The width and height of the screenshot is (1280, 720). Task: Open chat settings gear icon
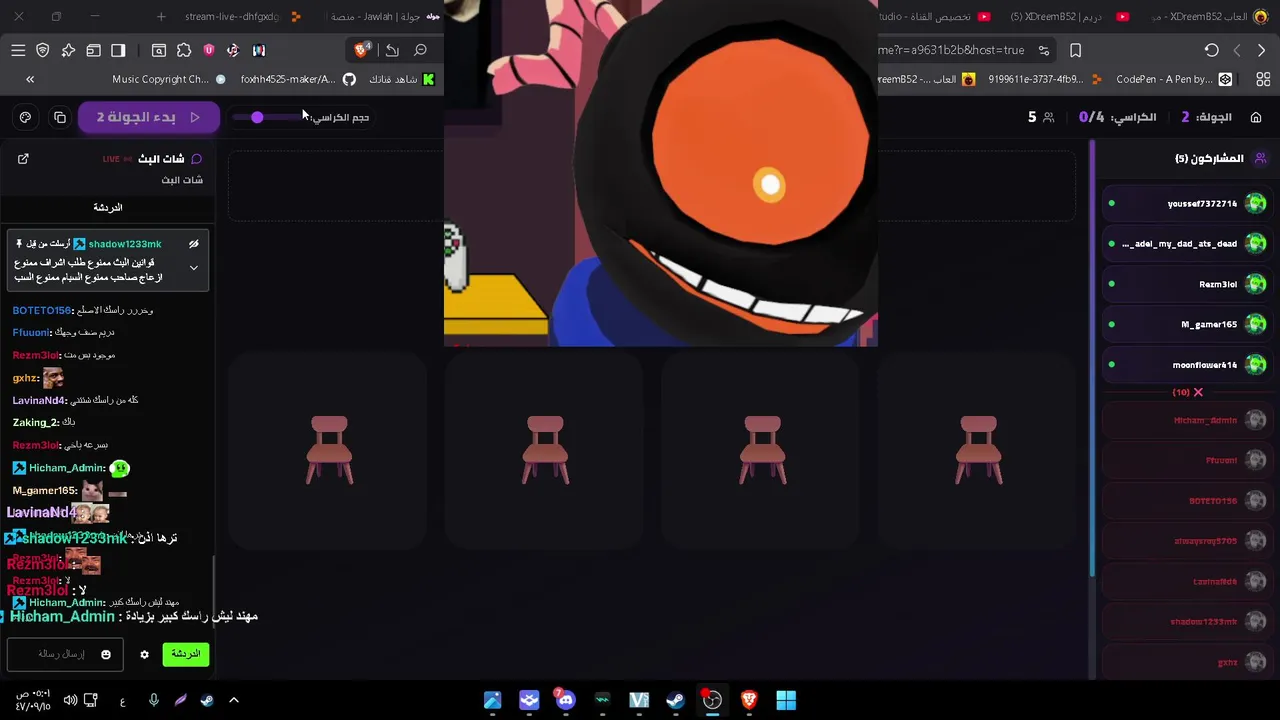144,654
